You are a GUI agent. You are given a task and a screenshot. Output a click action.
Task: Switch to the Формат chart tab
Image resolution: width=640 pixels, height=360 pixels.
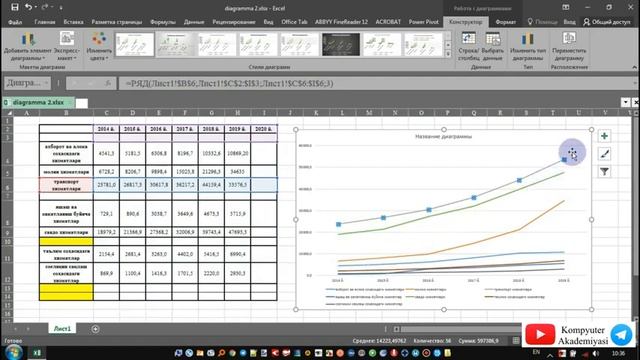506,22
